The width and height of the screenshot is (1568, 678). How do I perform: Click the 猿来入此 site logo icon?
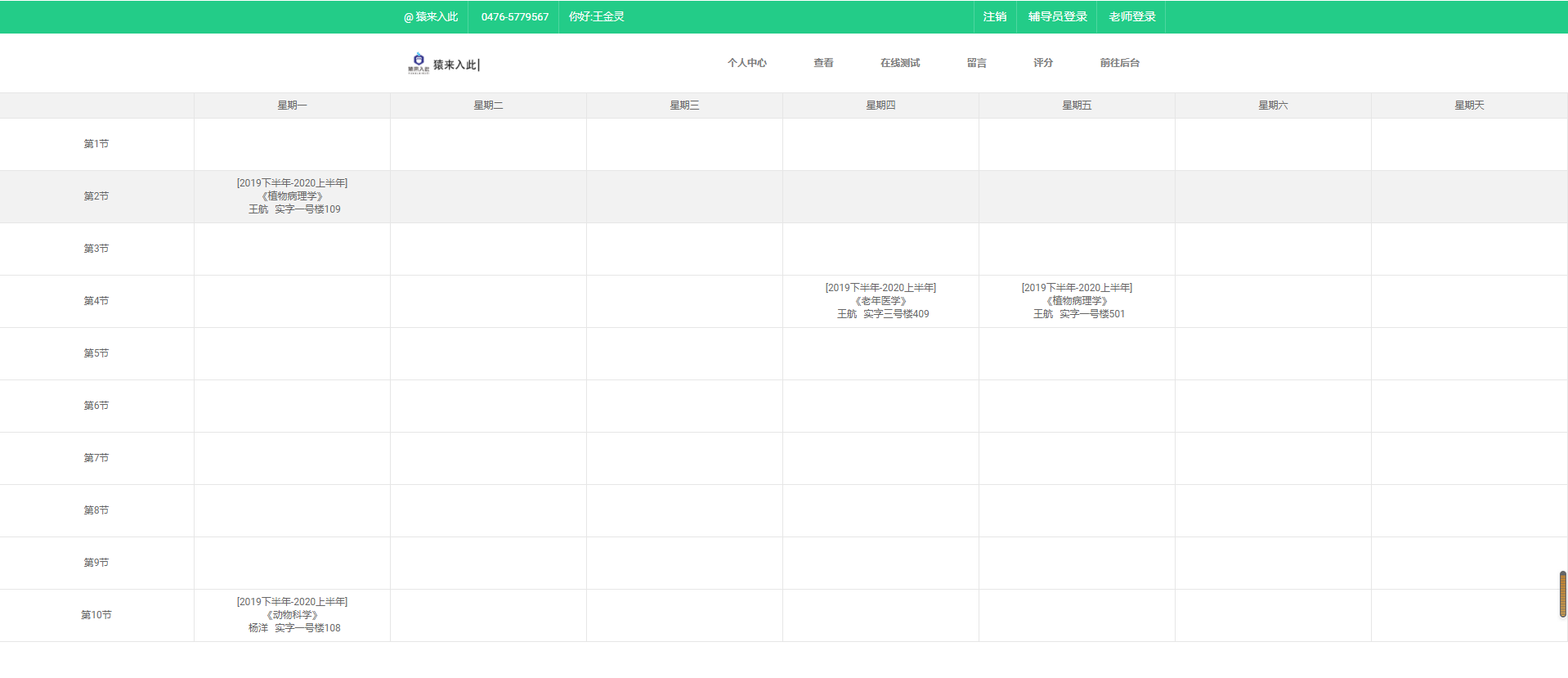419,63
